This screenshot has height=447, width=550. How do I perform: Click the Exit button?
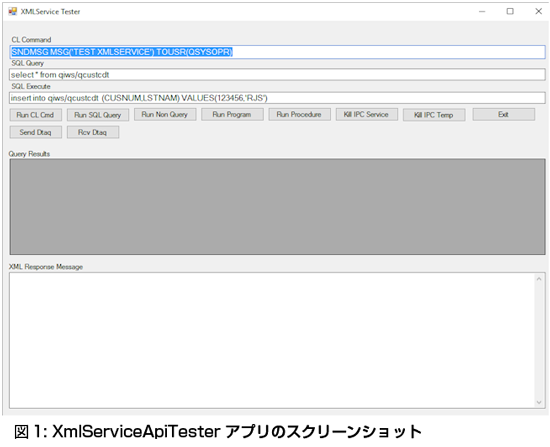click(504, 114)
